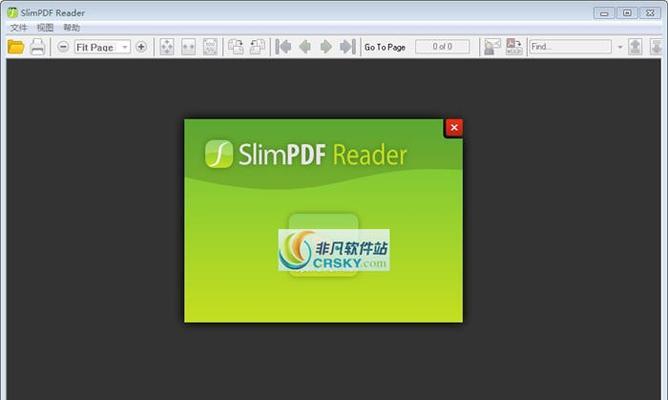Rotate pages clockwise icon
The height and width of the screenshot is (400, 668).
pos(236,46)
